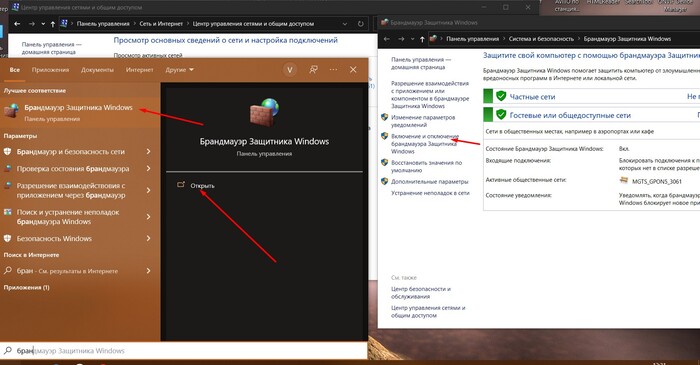Open Восстановить значения по умолчанию link

coord(426,166)
